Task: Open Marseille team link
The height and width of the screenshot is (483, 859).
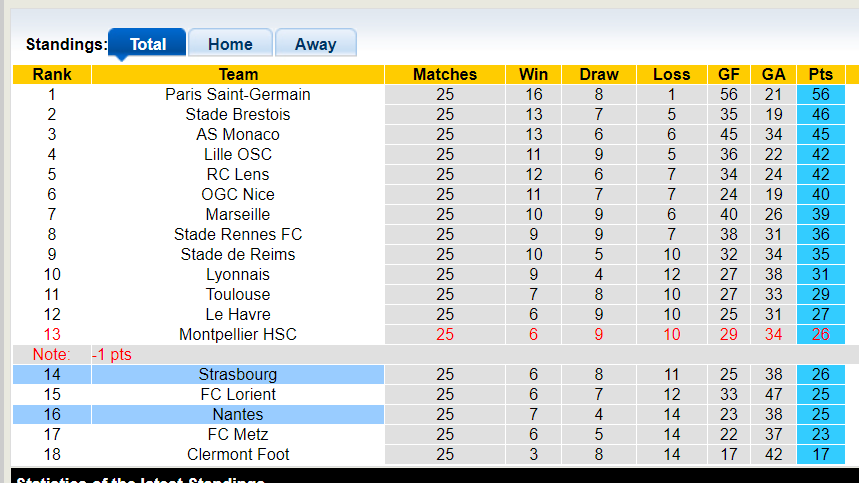Action: tap(238, 214)
